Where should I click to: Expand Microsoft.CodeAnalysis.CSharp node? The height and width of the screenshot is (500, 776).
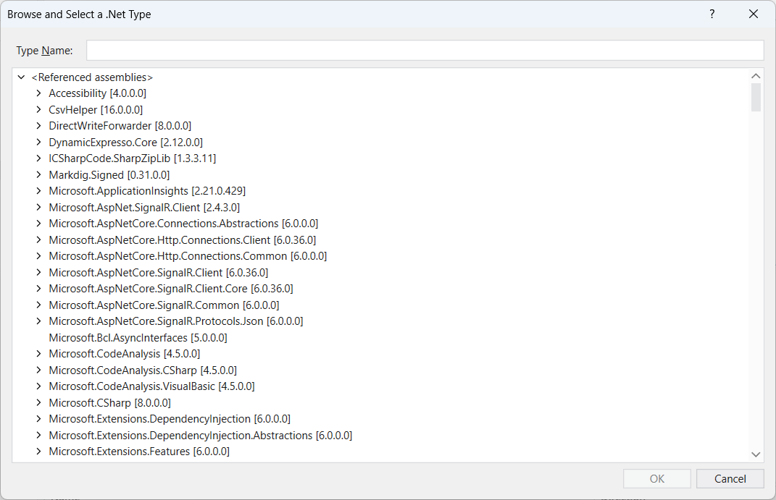click(39, 370)
